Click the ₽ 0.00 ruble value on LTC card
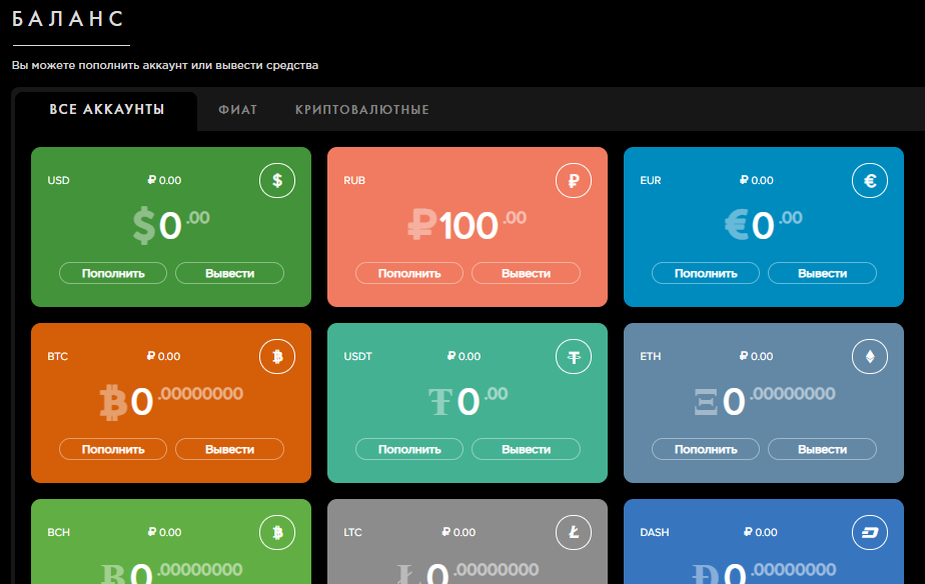The width and height of the screenshot is (925, 584). coord(459,532)
